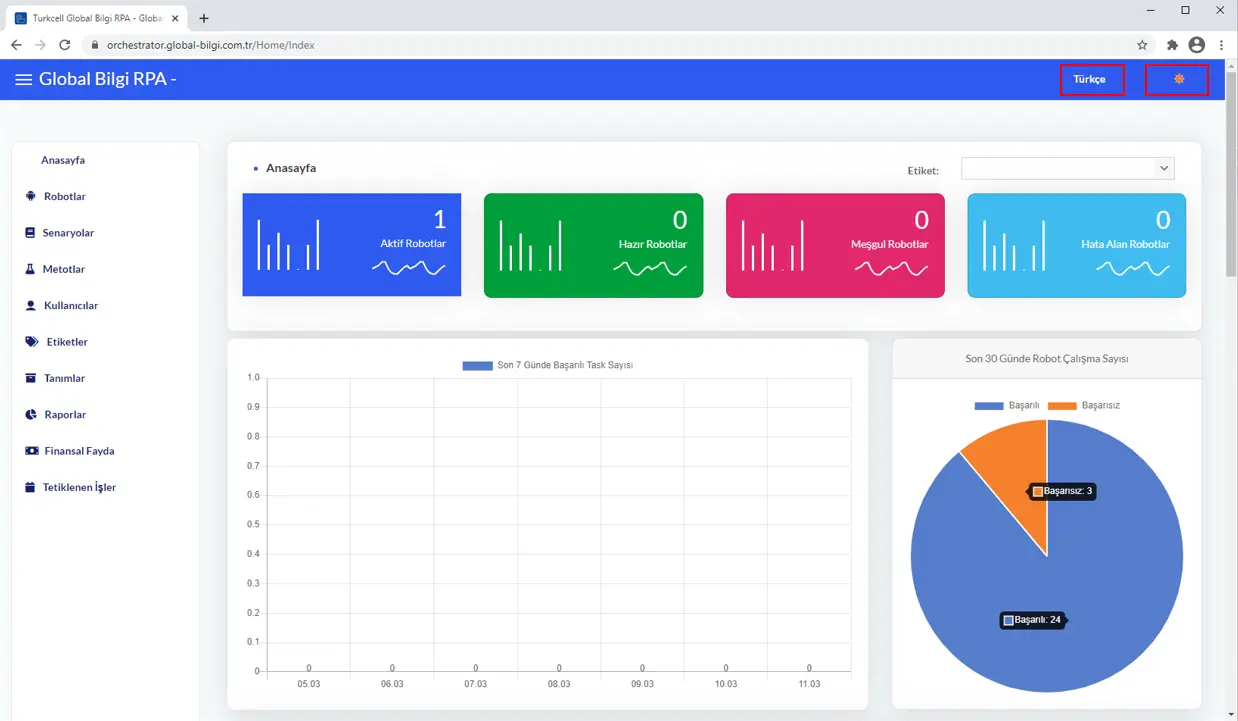Click the Raporlar pie chart icon
The height and width of the screenshot is (721, 1238).
click(31, 415)
